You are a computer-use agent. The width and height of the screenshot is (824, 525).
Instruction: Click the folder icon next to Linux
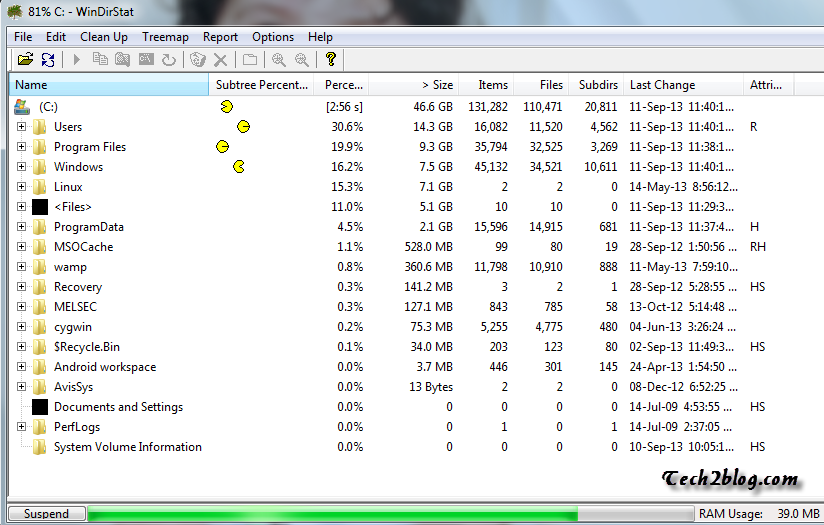pos(39,187)
